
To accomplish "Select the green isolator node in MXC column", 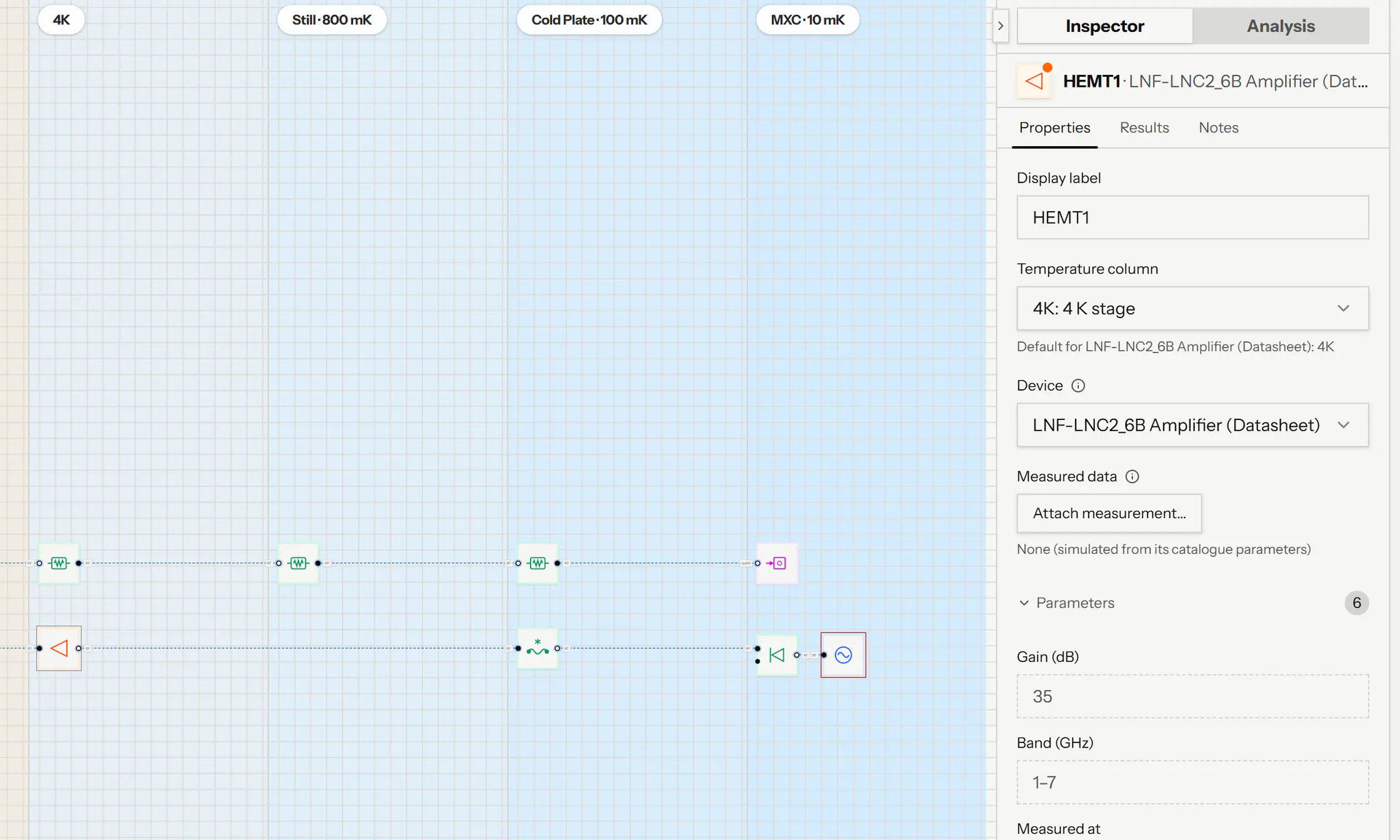I will (x=777, y=655).
